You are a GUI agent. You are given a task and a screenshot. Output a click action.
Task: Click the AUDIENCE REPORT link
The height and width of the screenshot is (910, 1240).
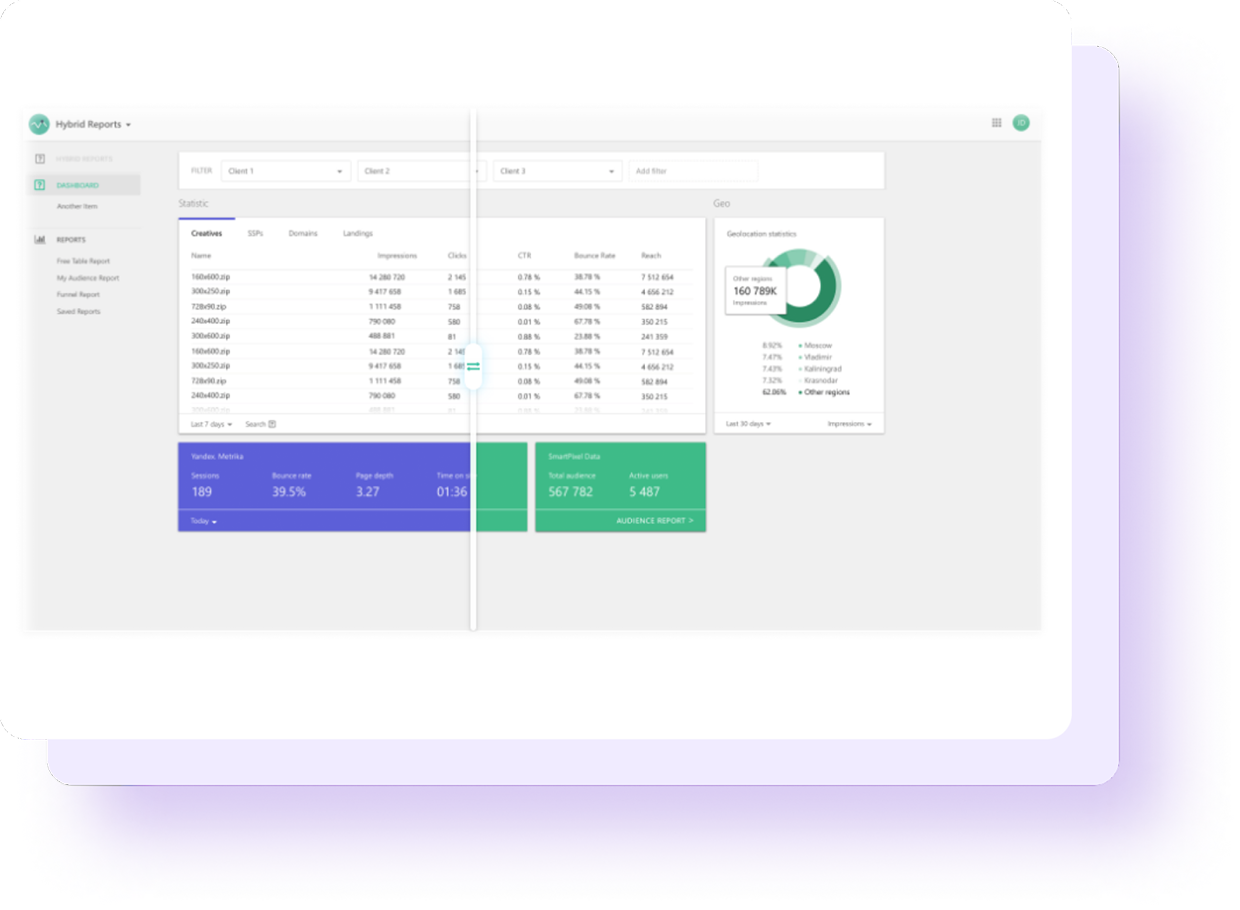654,521
